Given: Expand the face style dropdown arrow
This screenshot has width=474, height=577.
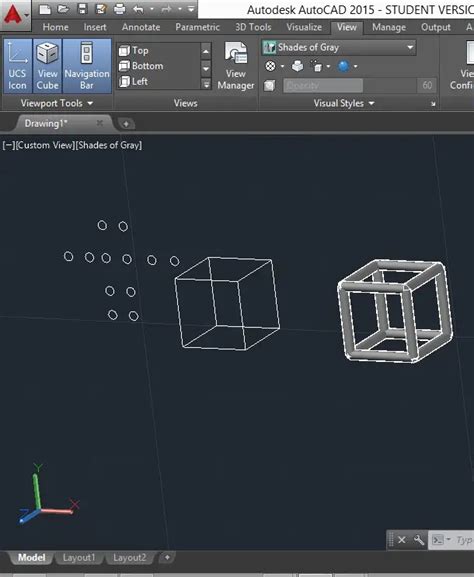Looking at the screenshot, I should [x=356, y=67].
